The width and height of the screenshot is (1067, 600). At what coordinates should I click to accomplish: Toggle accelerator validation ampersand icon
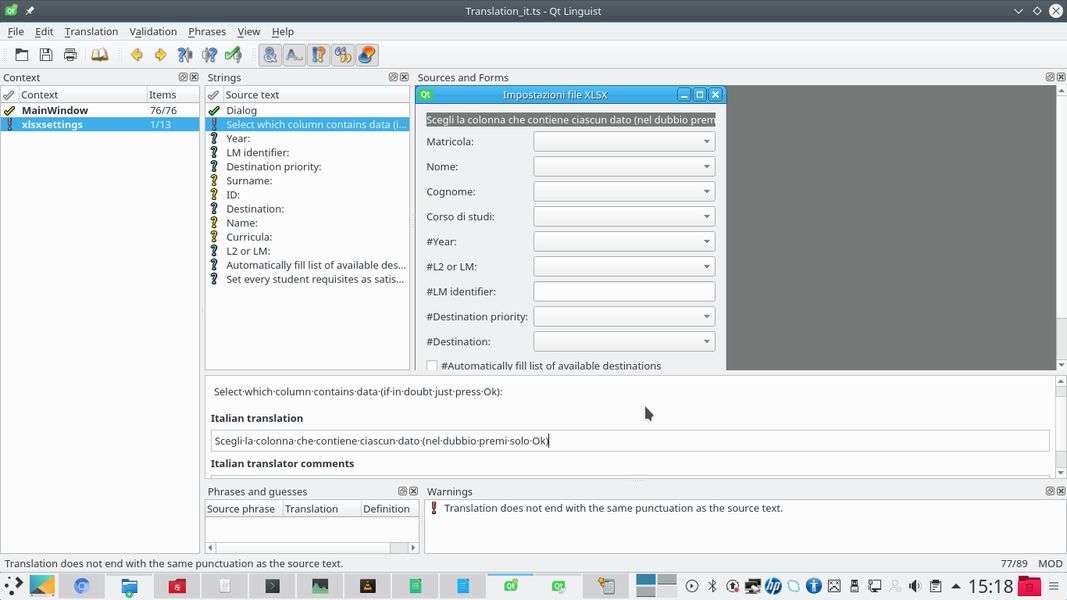270,55
